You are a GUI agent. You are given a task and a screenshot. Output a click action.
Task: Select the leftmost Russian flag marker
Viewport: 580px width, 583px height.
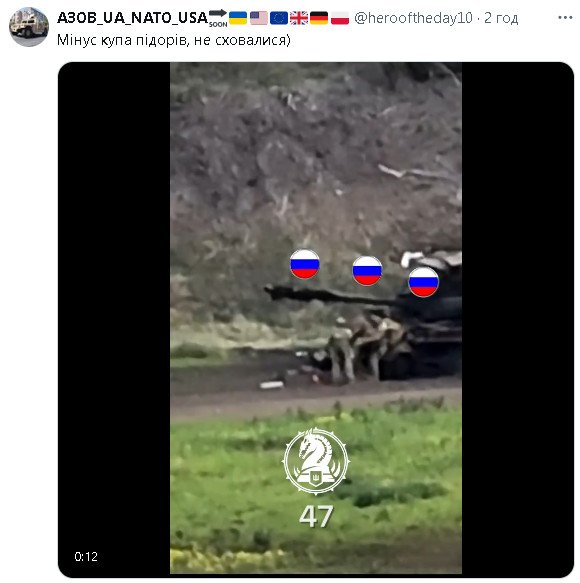(x=304, y=264)
